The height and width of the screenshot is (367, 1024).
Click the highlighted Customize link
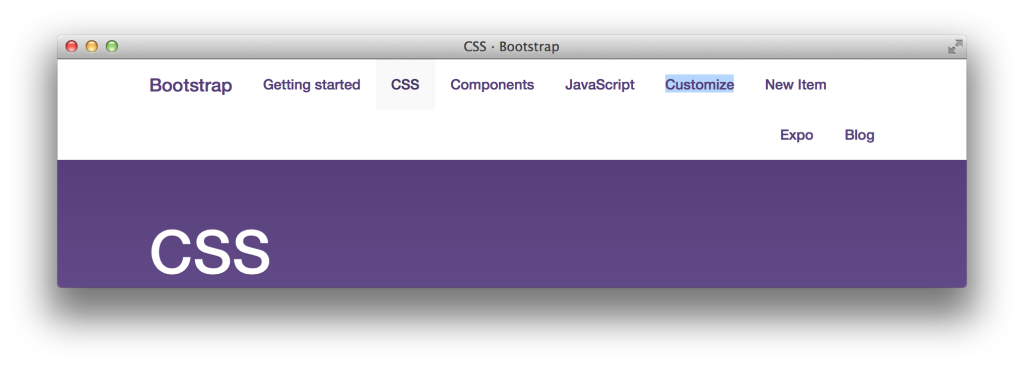699,85
